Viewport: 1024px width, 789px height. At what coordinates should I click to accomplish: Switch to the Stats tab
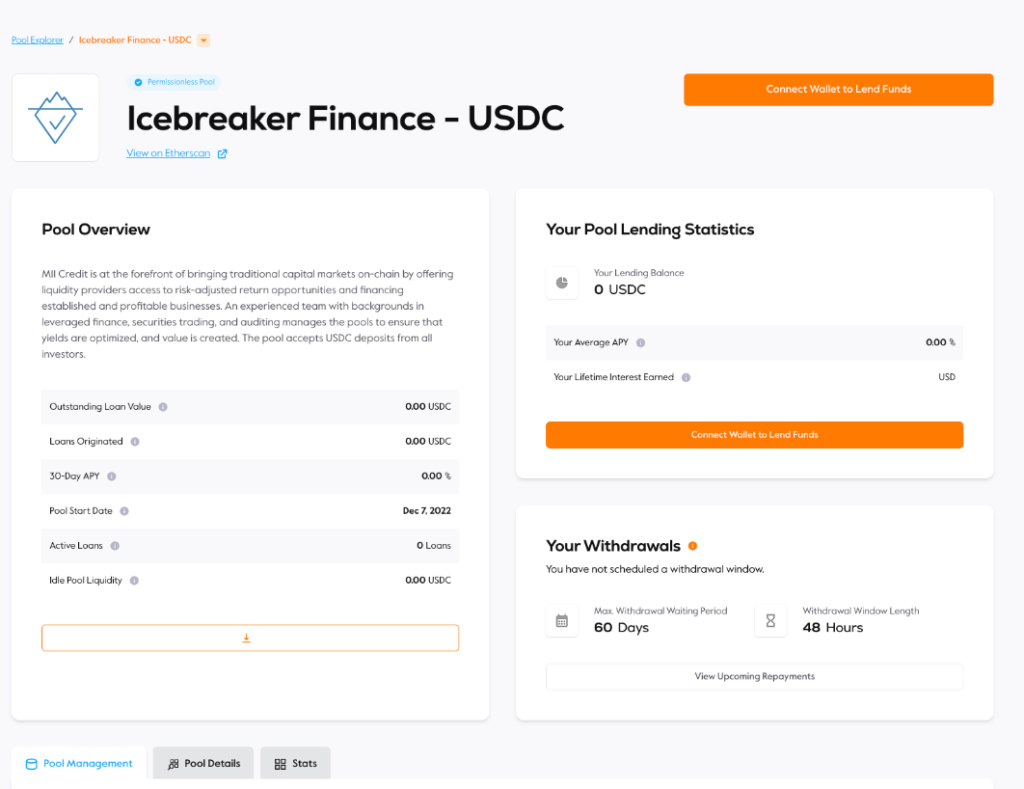(x=295, y=763)
